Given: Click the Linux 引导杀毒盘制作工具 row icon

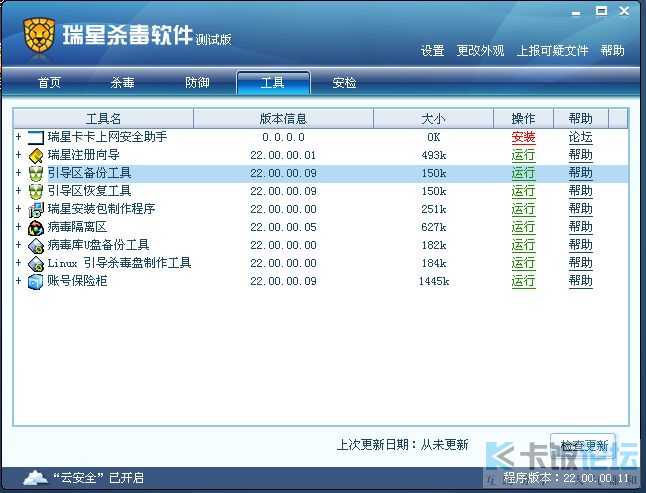Looking at the screenshot, I should [x=36, y=263].
